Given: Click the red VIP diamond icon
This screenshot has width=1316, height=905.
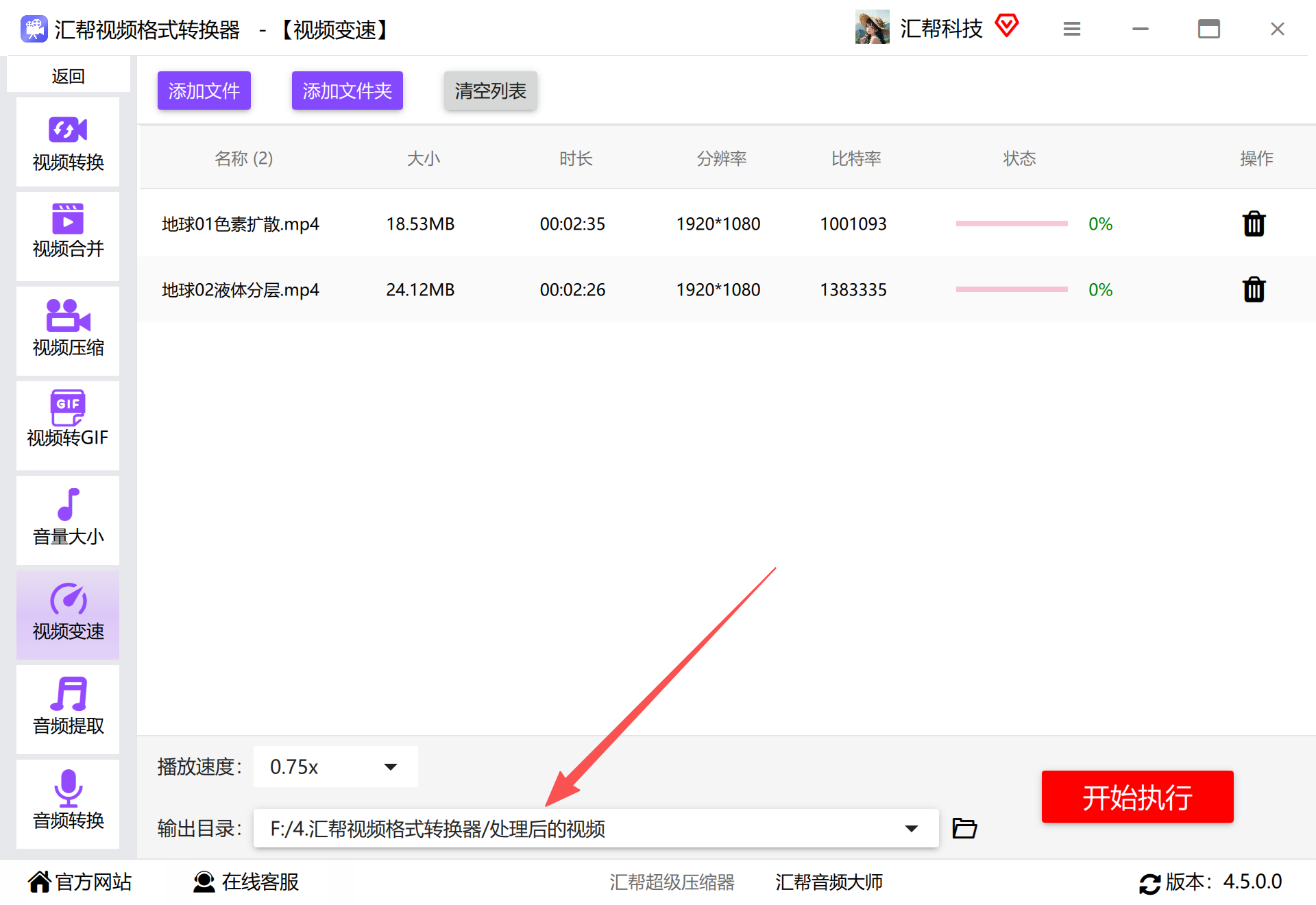Looking at the screenshot, I should coord(1006,26).
